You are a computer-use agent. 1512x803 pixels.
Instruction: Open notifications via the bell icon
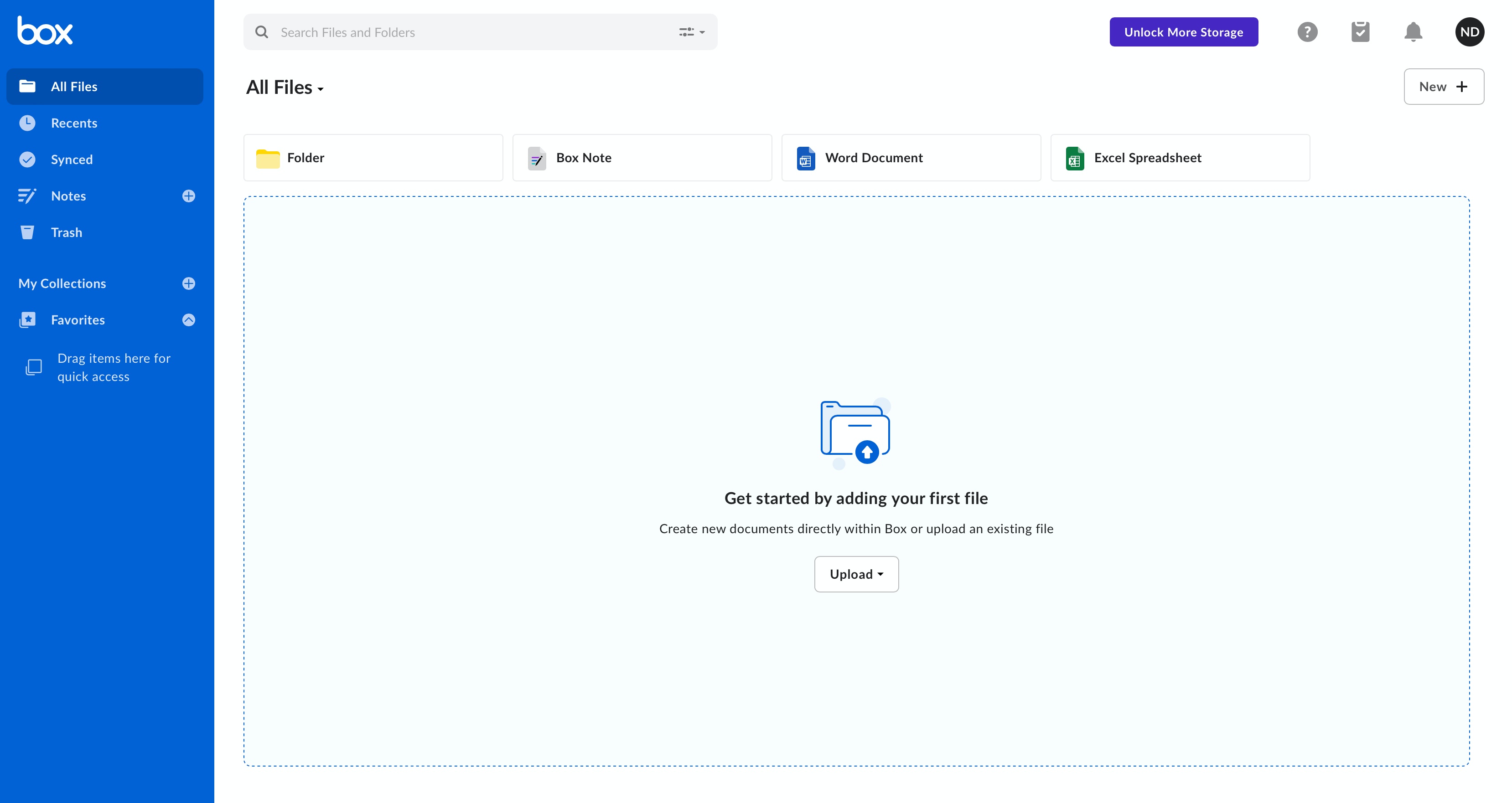(x=1413, y=32)
